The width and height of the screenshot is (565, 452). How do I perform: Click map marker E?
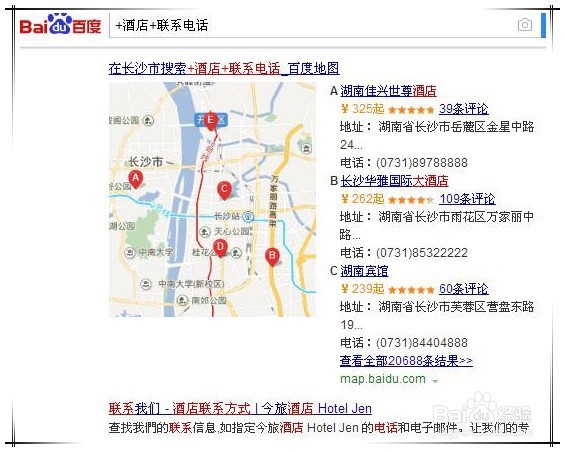pyautogui.click(x=210, y=121)
